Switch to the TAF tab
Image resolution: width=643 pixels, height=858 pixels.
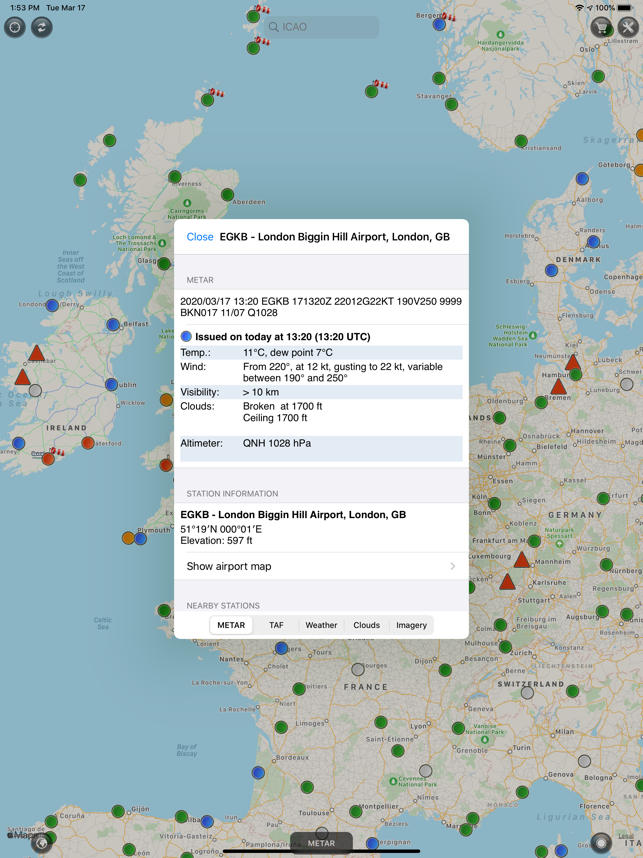(x=276, y=625)
